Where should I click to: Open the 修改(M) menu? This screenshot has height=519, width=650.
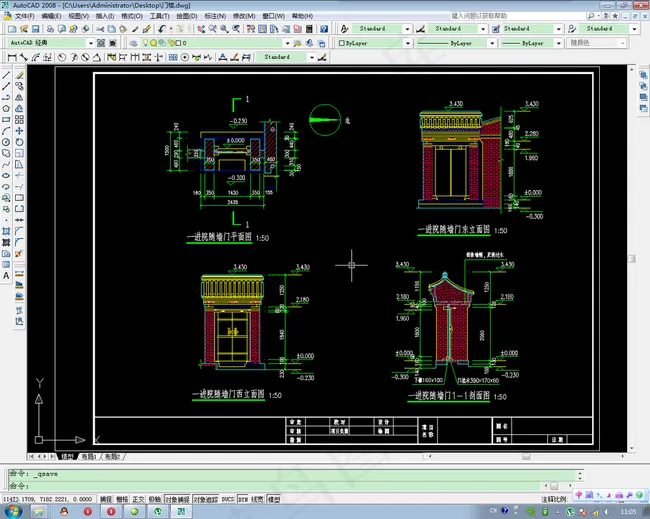click(244, 16)
